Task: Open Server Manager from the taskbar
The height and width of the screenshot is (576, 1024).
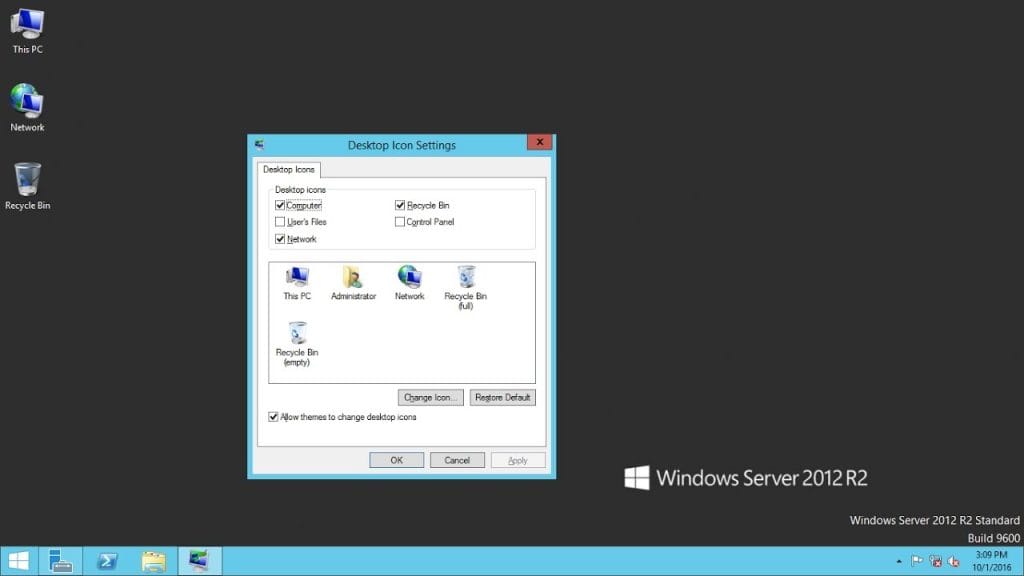Action: (x=61, y=560)
